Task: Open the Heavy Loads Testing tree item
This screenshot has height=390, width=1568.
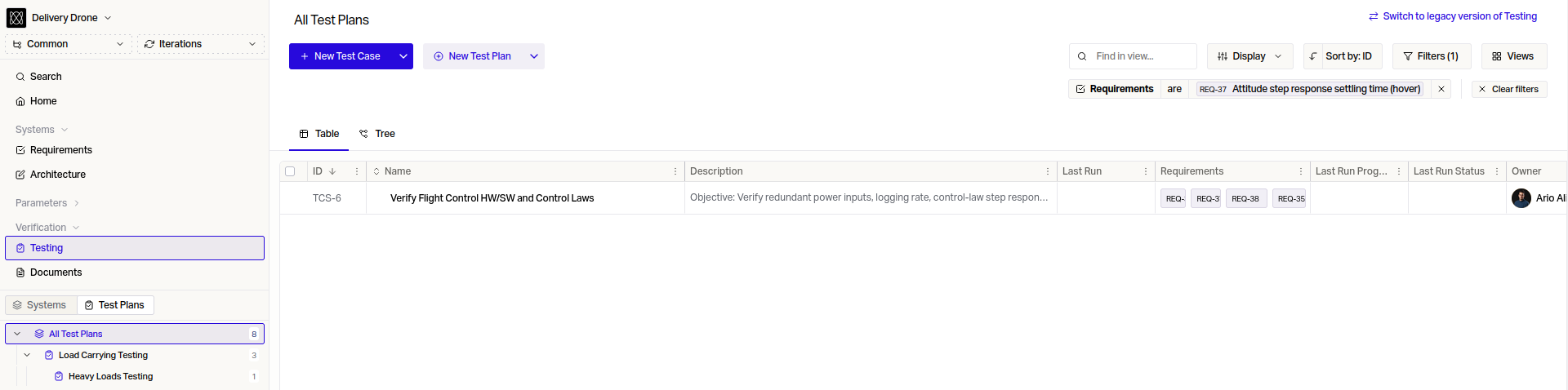Action: pos(110,376)
